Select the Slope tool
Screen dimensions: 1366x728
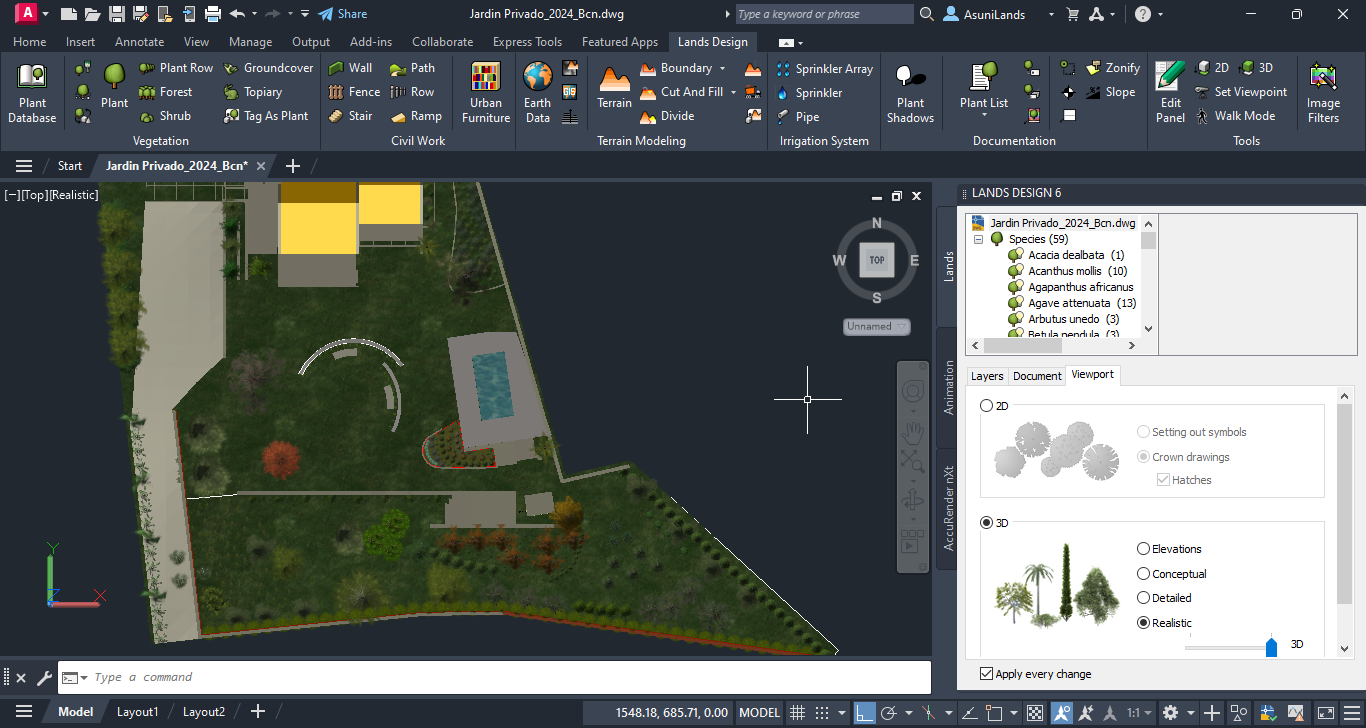point(1110,92)
